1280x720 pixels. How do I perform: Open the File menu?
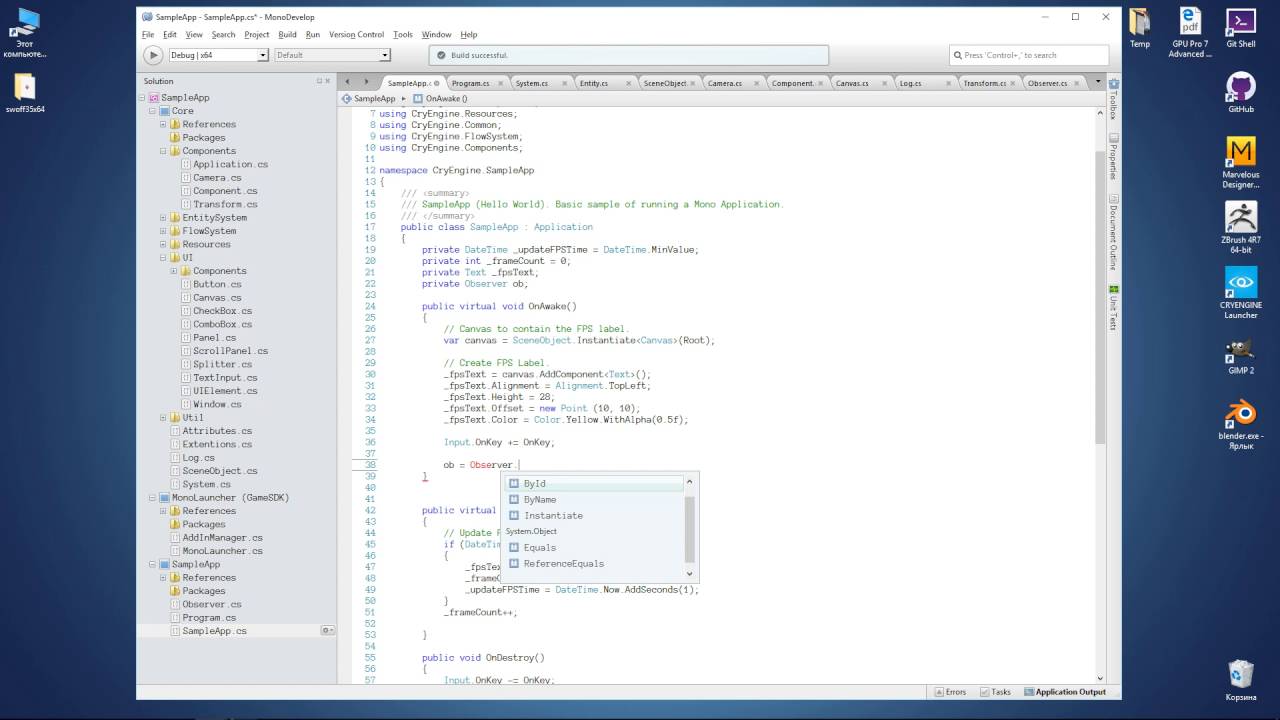[x=148, y=35]
